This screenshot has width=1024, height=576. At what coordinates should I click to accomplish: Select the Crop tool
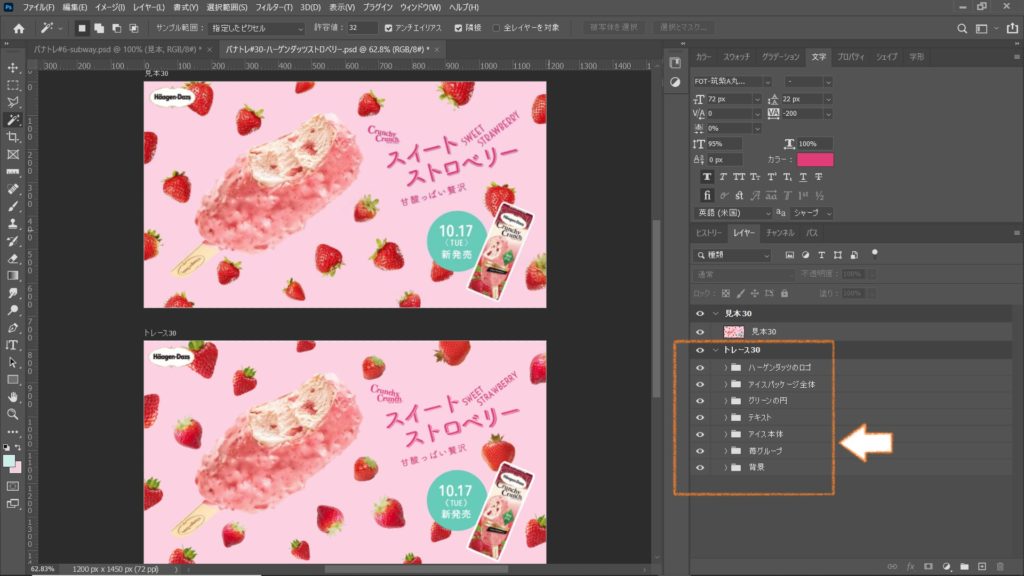point(13,136)
